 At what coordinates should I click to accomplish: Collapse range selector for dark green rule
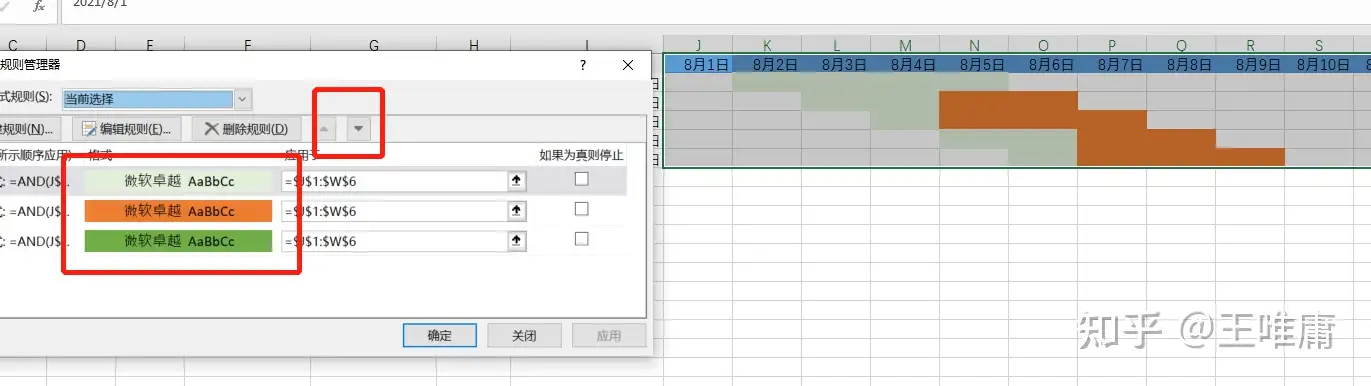[x=517, y=241]
